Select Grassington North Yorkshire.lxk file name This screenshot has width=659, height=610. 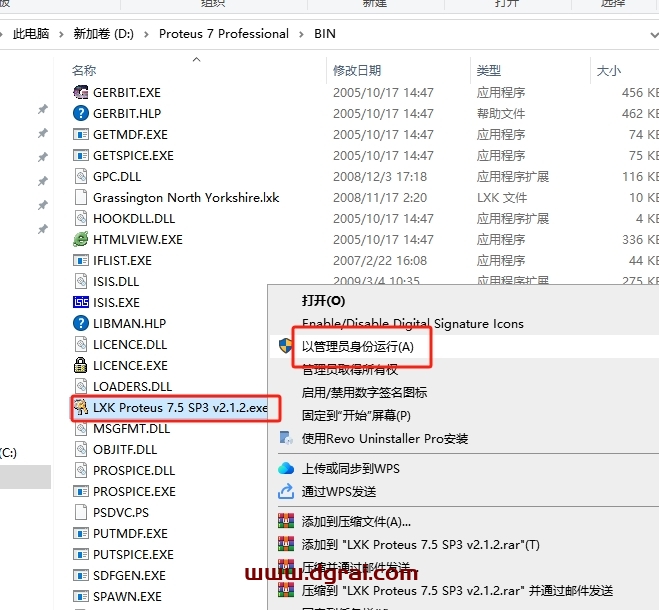tap(186, 198)
